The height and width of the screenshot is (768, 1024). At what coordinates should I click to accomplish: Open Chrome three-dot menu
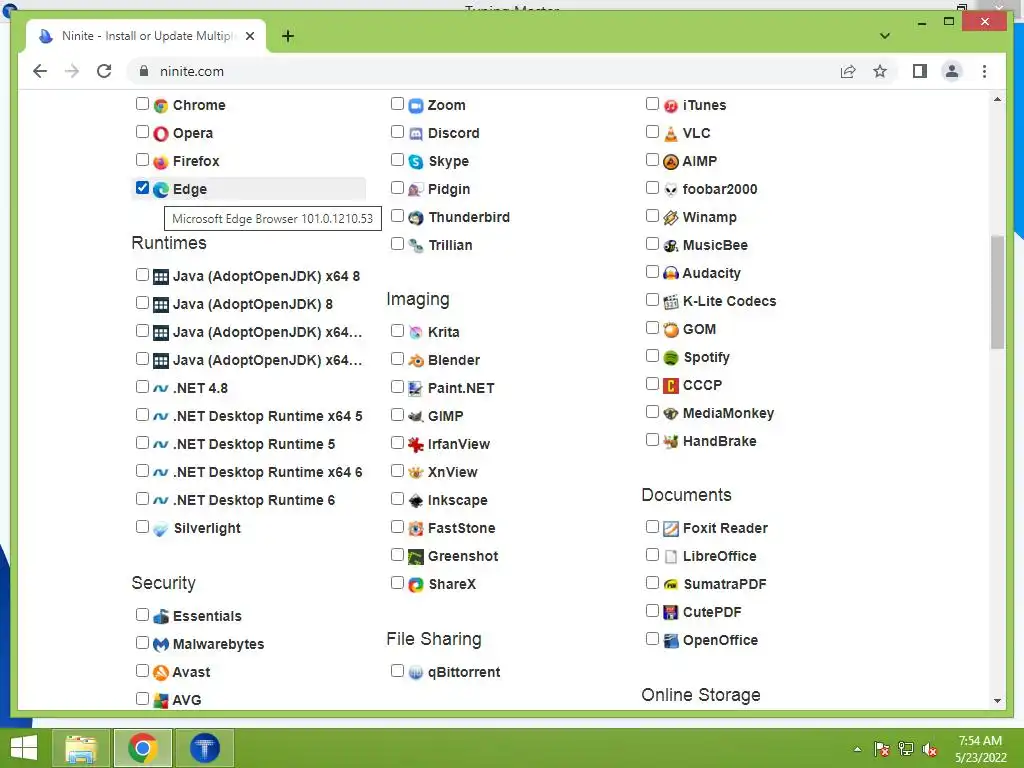tap(984, 71)
